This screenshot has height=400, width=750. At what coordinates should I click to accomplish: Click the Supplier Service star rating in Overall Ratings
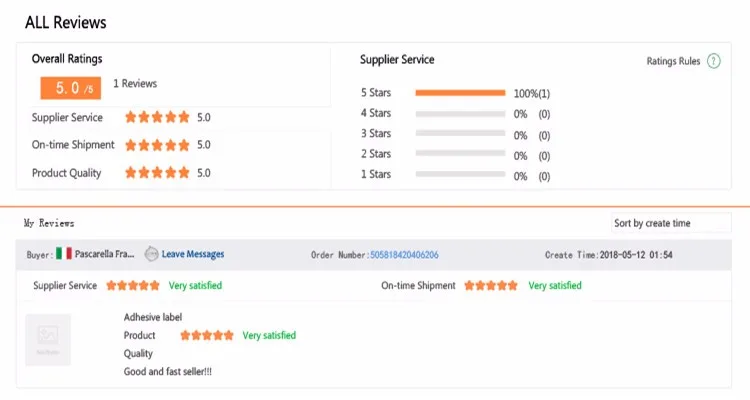point(157,117)
